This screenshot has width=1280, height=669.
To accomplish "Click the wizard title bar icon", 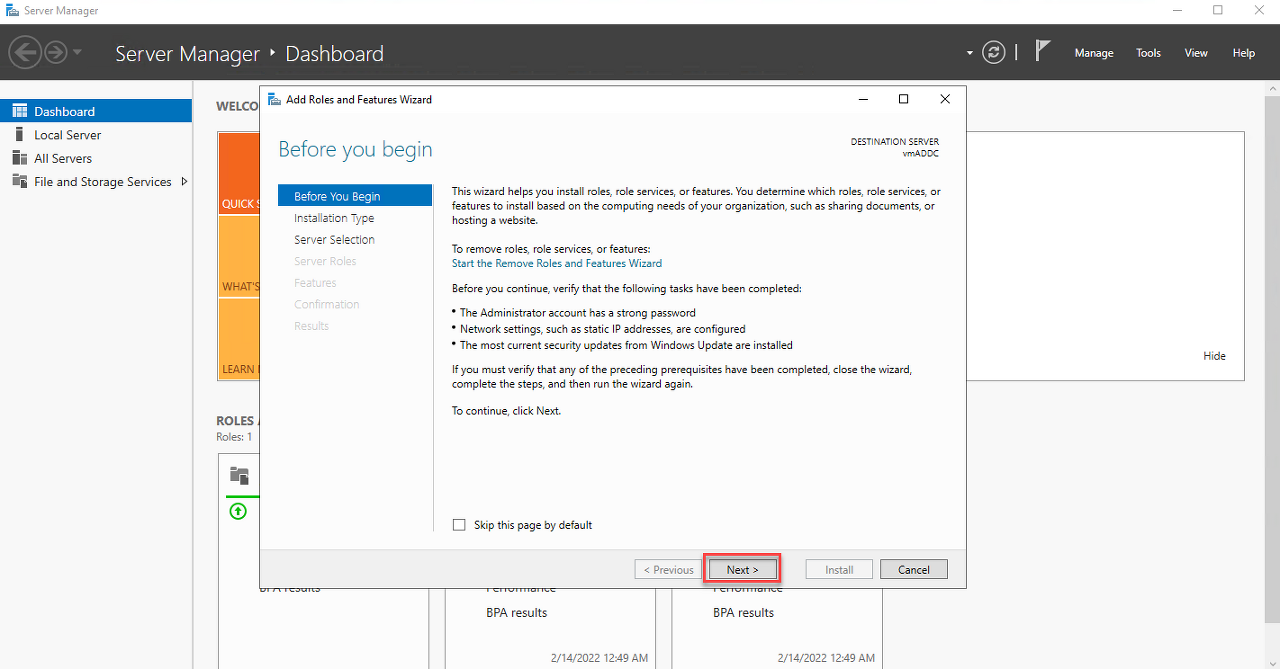I will pos(274,99).
